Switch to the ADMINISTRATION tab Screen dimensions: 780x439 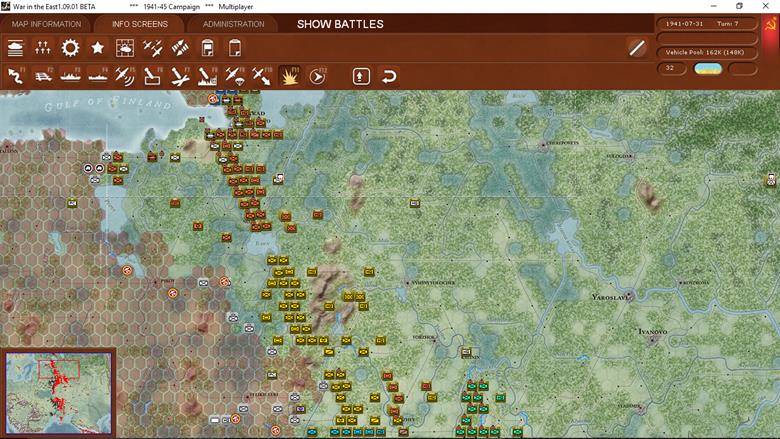(x=233, y=24)
